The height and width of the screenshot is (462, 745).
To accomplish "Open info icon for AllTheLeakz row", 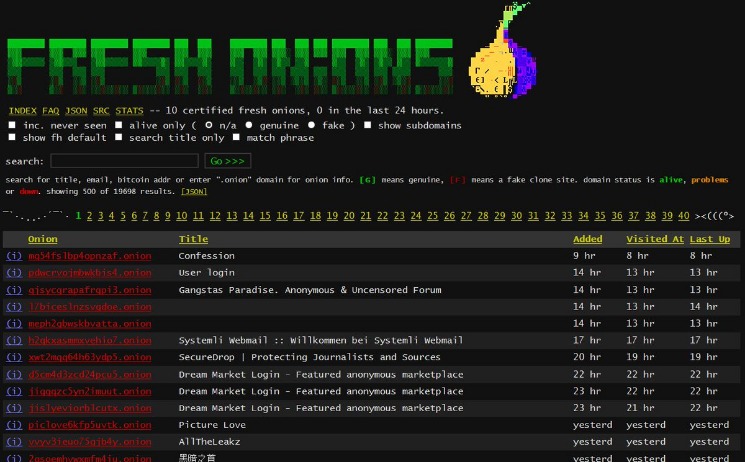I will coord(14,442).
